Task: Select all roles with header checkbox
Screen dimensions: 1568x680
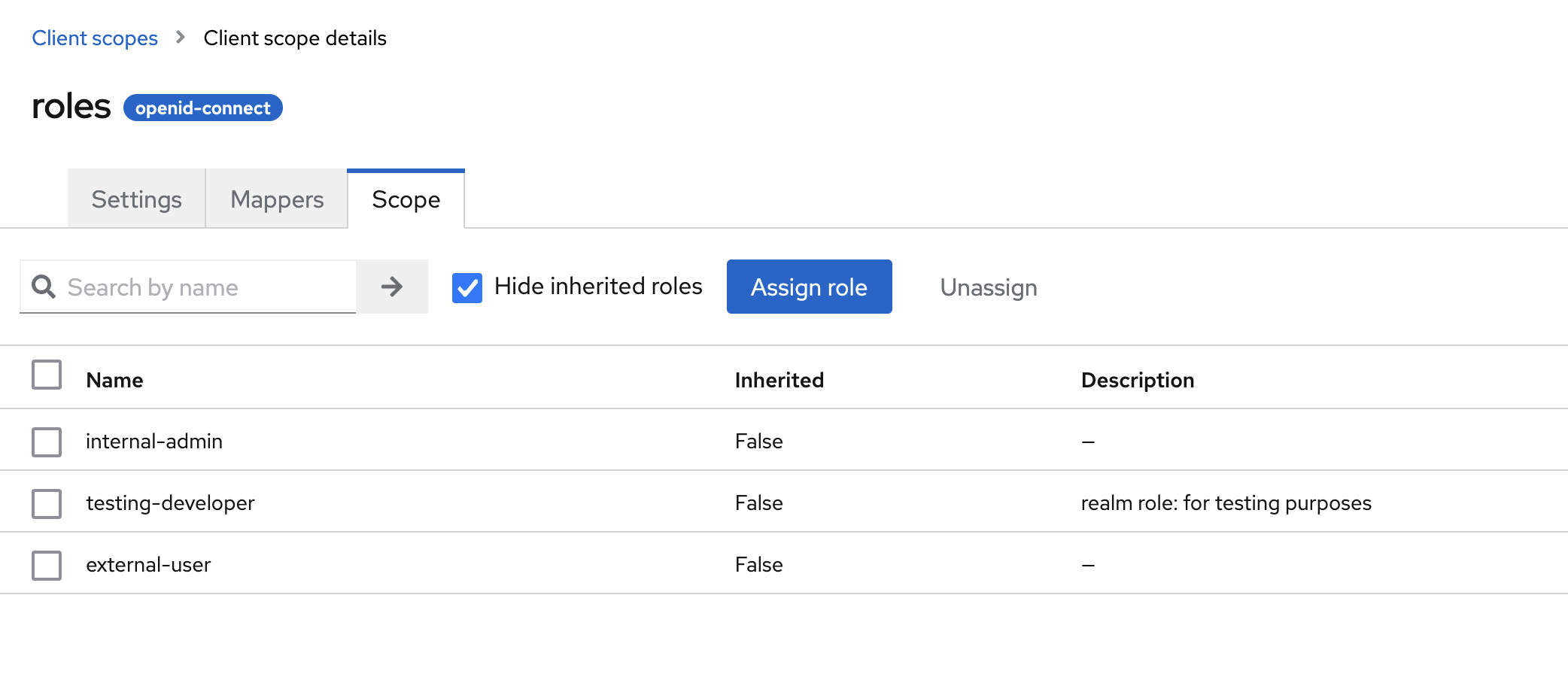Action: click(47, 375)
